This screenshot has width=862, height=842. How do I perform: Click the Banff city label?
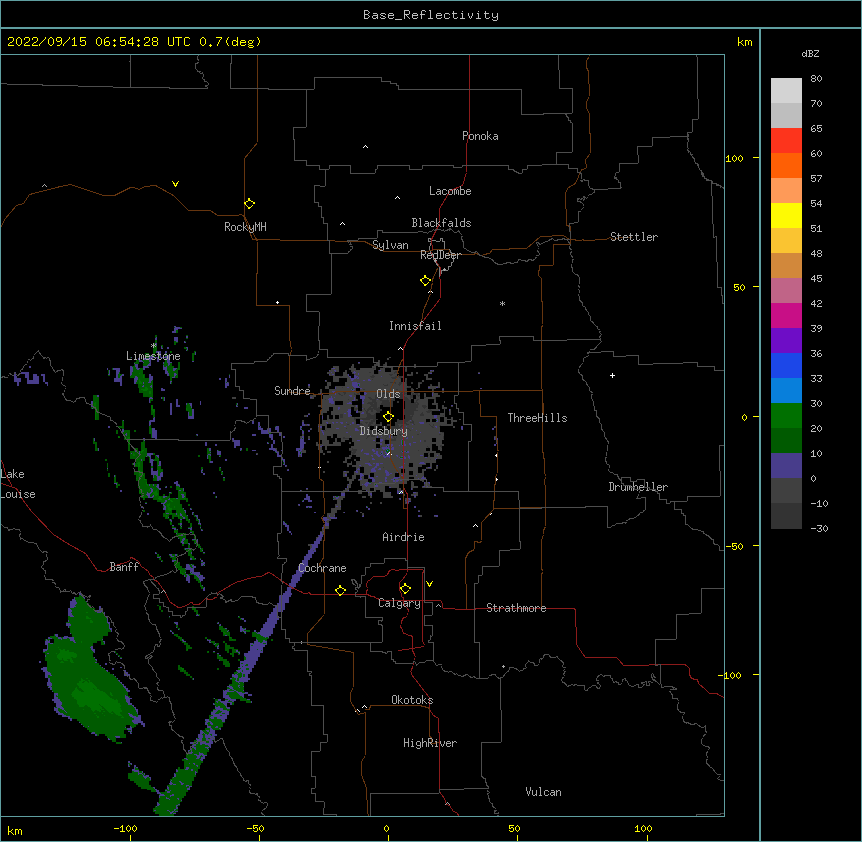click(x=124, y=567)
